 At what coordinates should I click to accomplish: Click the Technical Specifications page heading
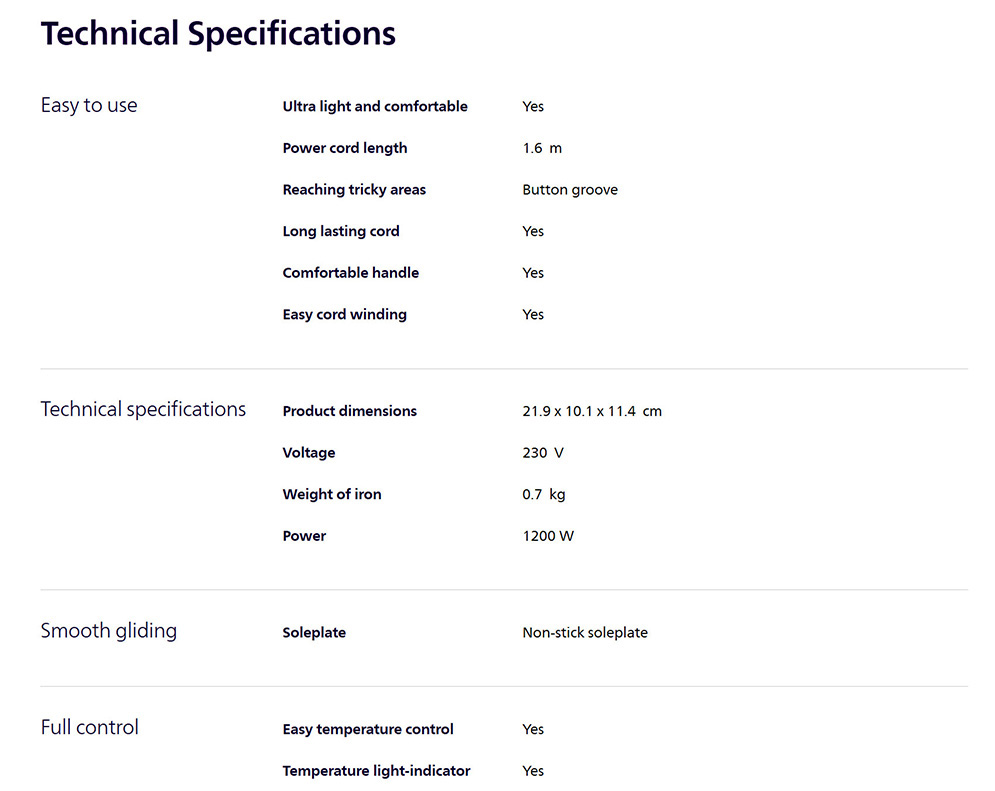point(218,34)
